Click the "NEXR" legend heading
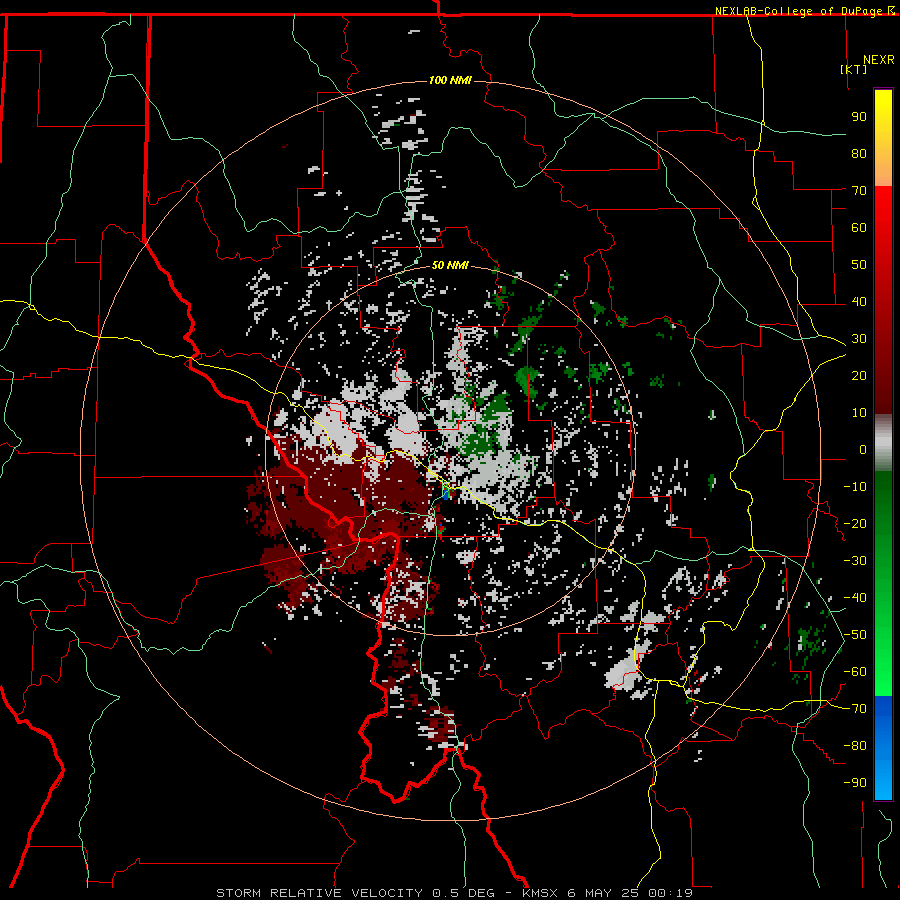 pos(879,60)
